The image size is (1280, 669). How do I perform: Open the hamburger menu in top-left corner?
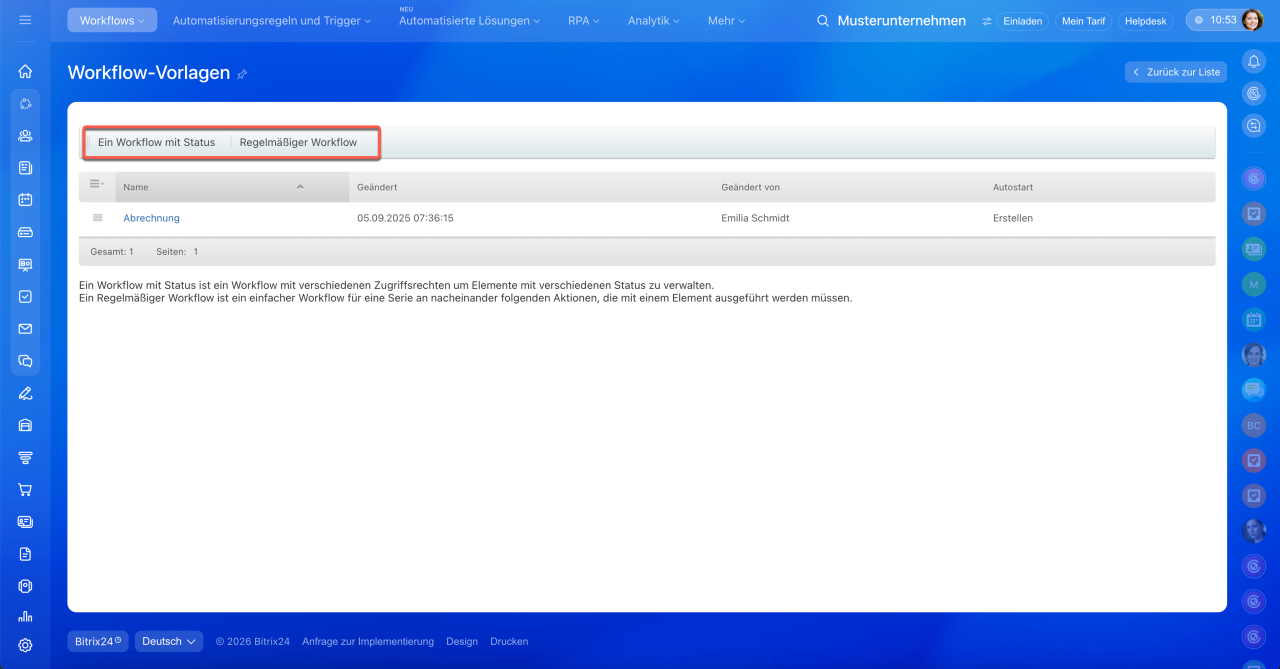pos(25,20)
